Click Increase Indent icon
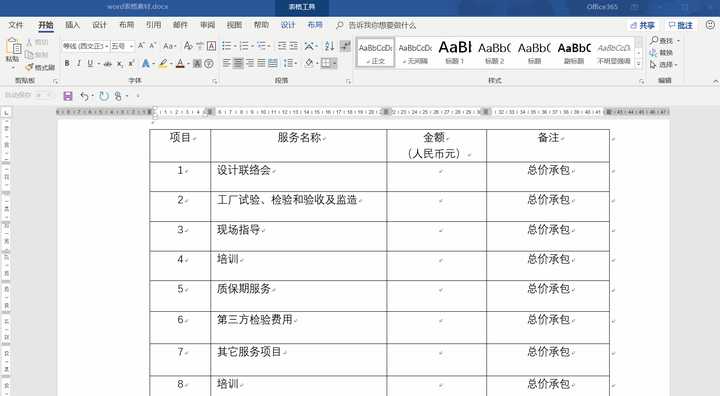This screenshot has width=720, height=396. pos(293,46)
